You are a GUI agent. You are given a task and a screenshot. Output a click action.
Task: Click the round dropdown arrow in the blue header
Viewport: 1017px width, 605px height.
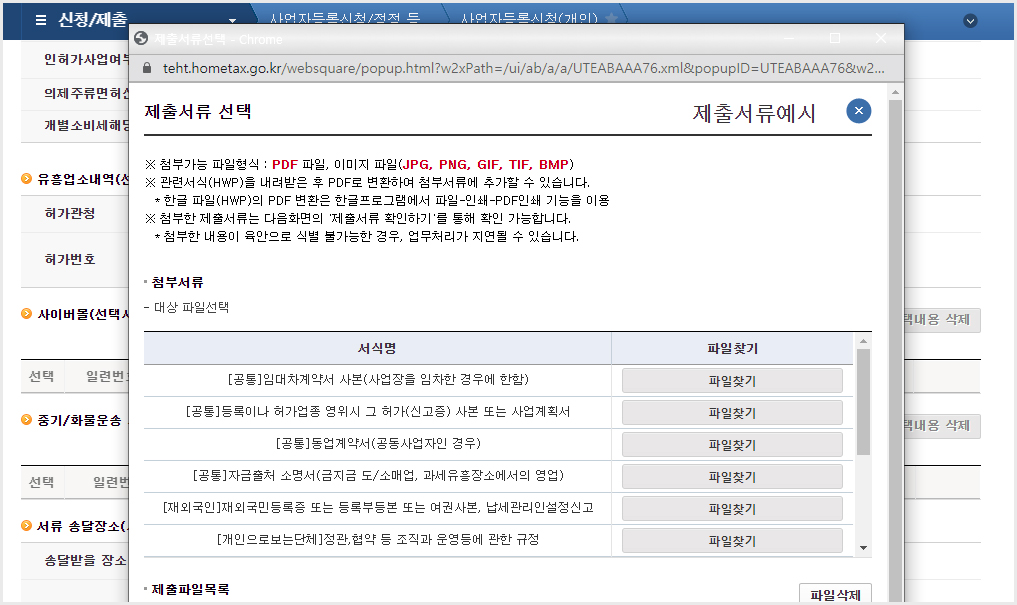click(970, 21)
